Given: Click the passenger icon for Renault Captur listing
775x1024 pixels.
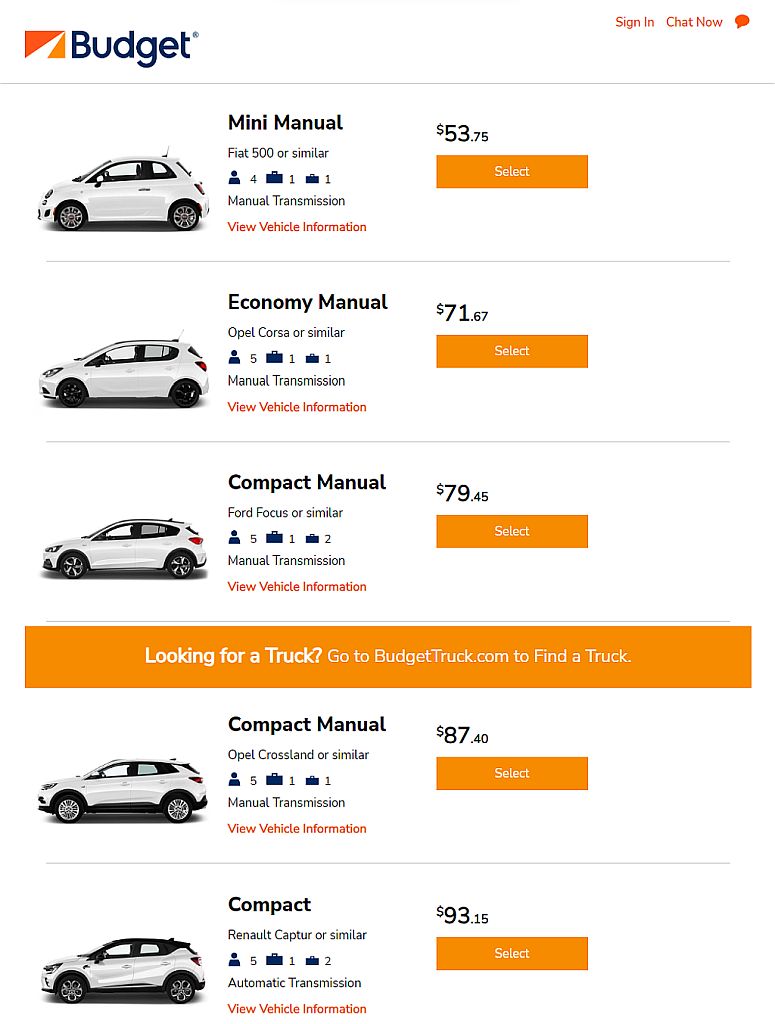Looking at the screenshot, I should point(232,961).
